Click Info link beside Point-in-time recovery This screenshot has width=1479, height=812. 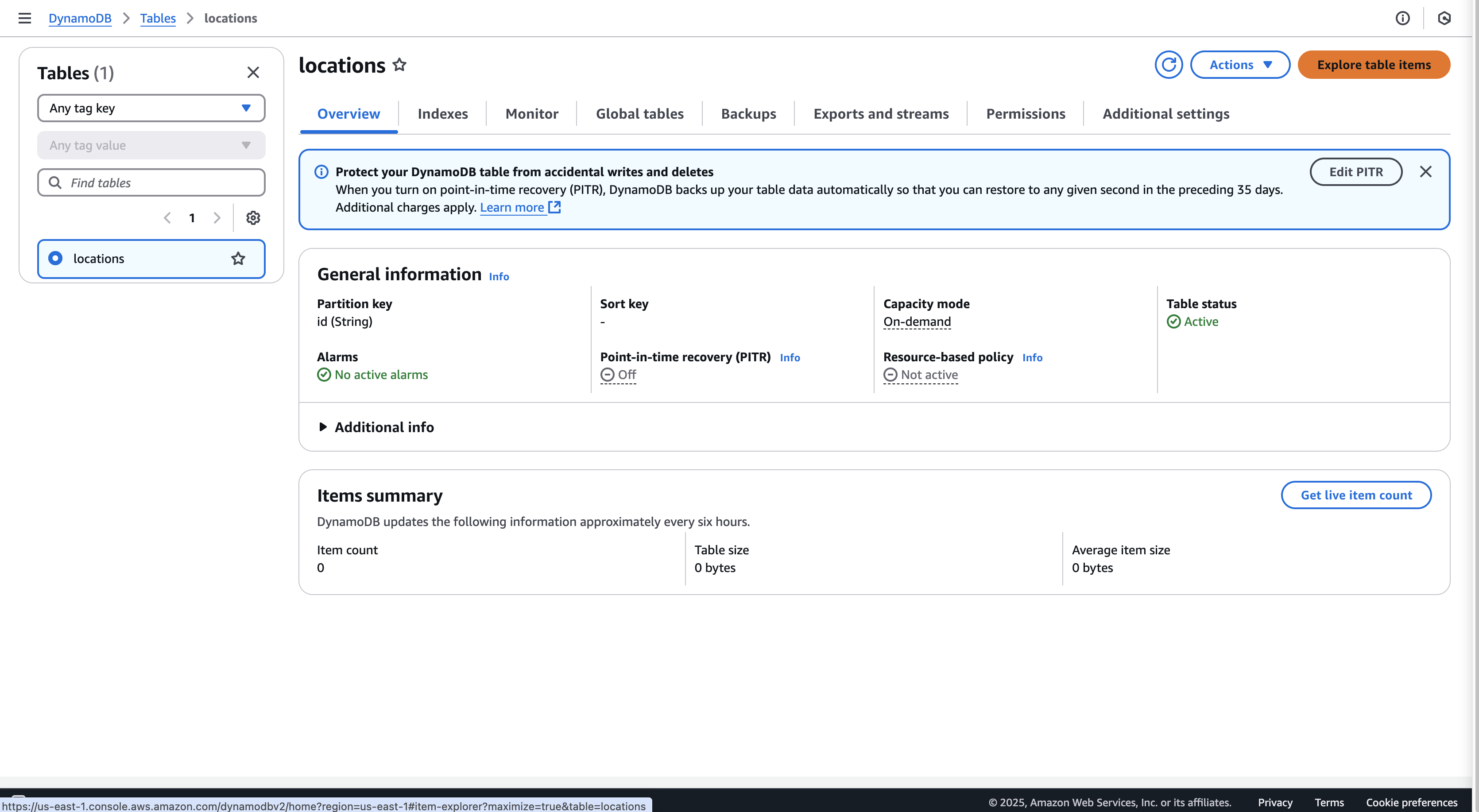click(x=790, y=358)
